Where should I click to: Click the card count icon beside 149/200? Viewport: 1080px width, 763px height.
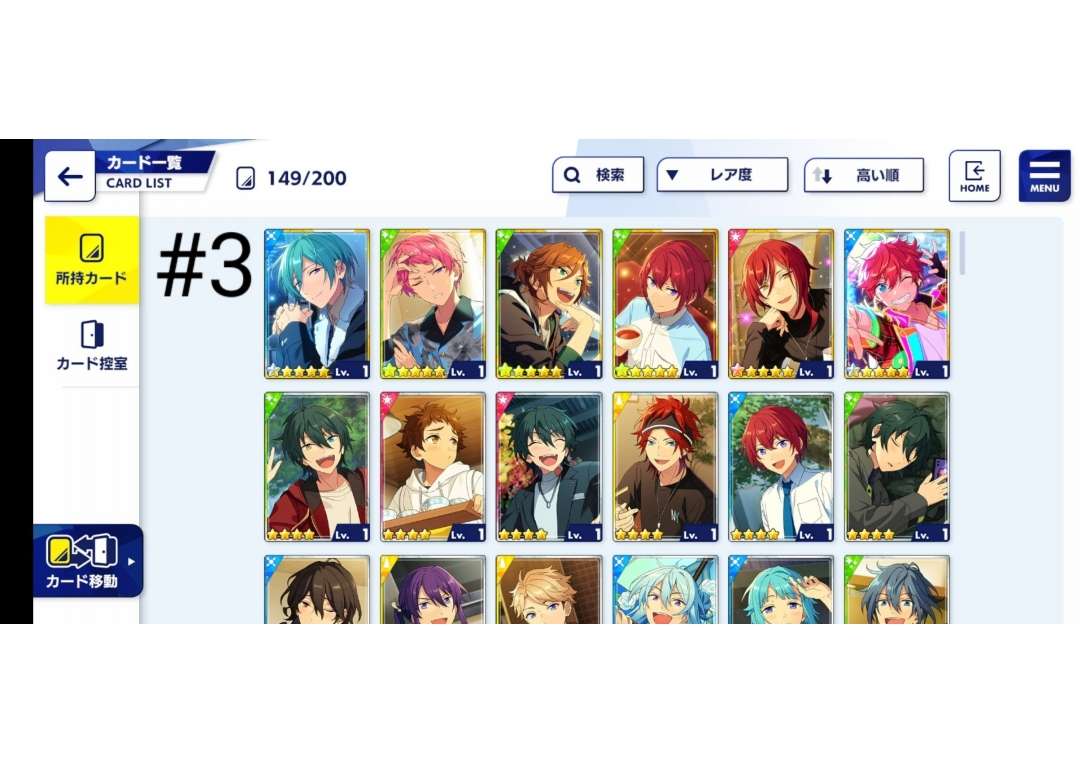(245, 178)
